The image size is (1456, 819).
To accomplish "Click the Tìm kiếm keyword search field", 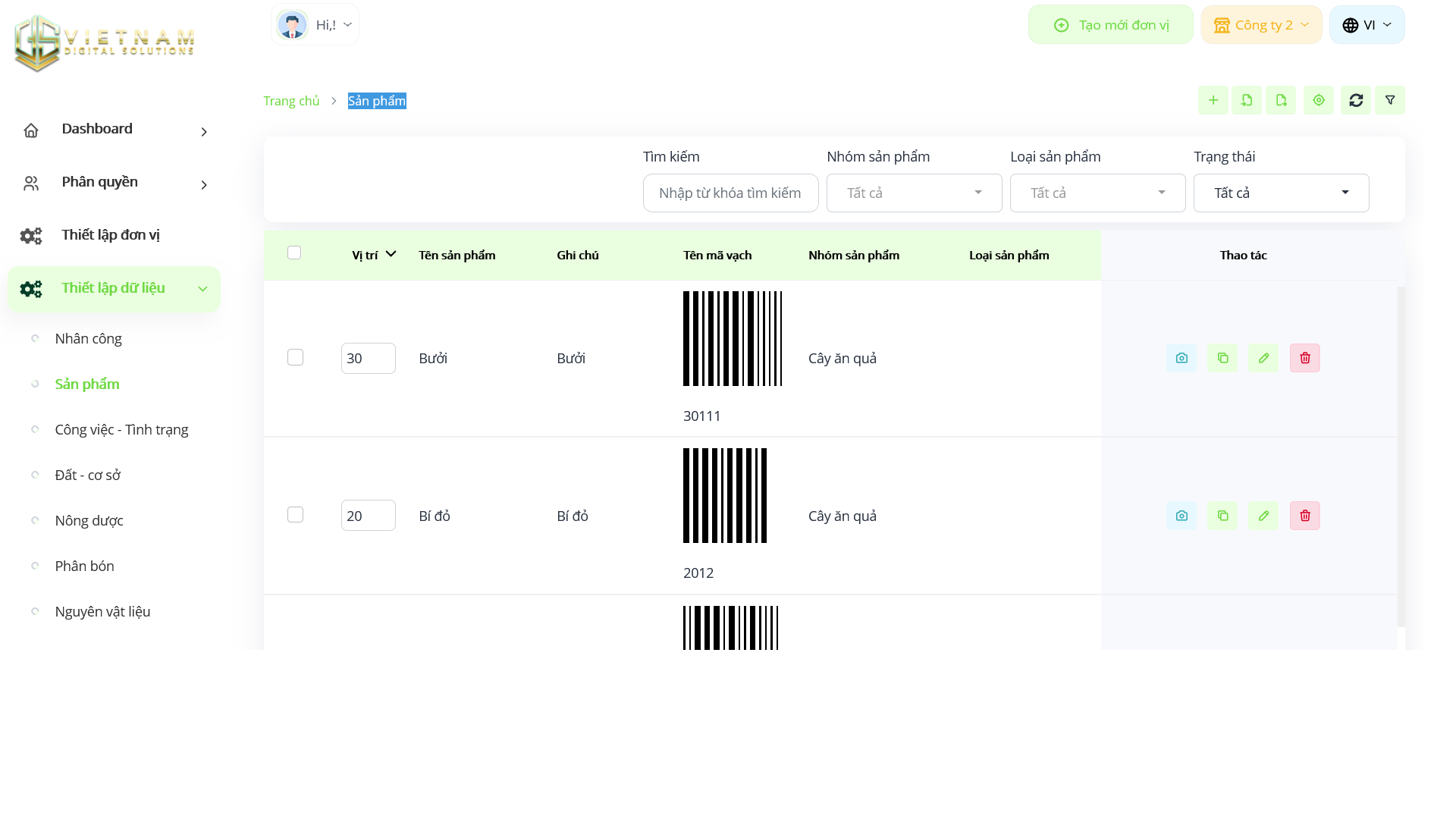I will 730,193.
